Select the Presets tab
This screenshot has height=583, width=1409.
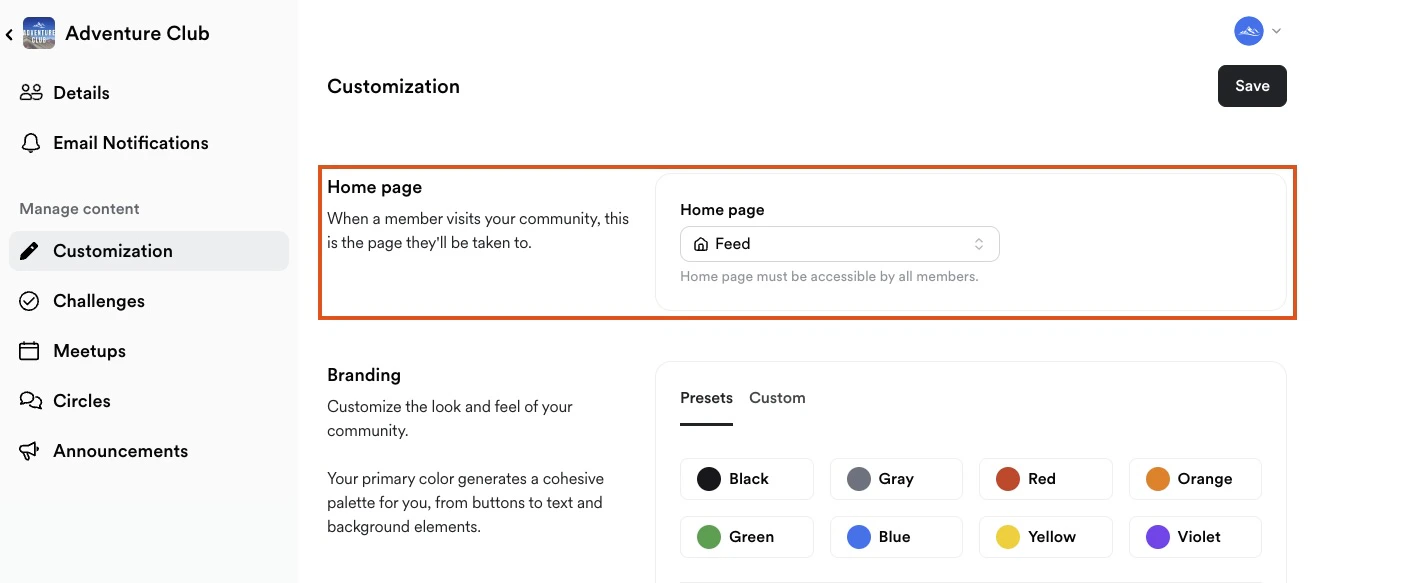[706, 397]
